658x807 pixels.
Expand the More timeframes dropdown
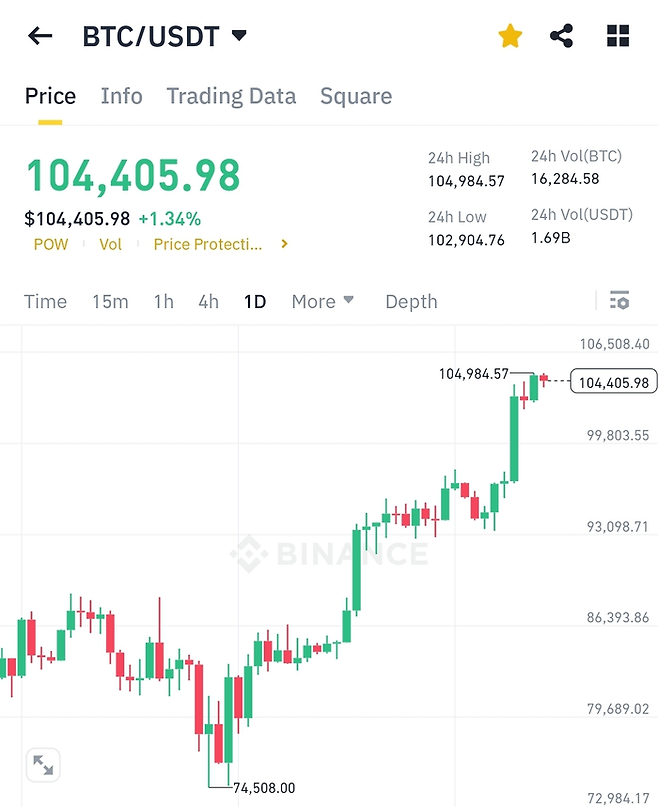[x=323, y=301]
